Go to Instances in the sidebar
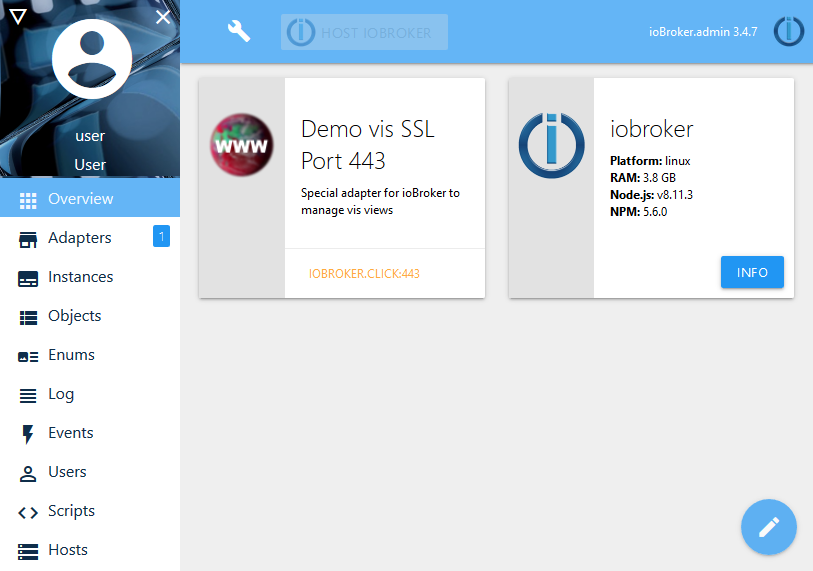Screen dimensions: 813x571 90,276
